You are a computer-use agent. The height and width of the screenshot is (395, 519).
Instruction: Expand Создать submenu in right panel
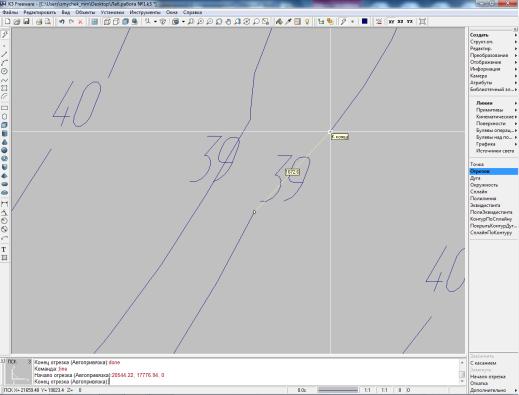(493, 35)
